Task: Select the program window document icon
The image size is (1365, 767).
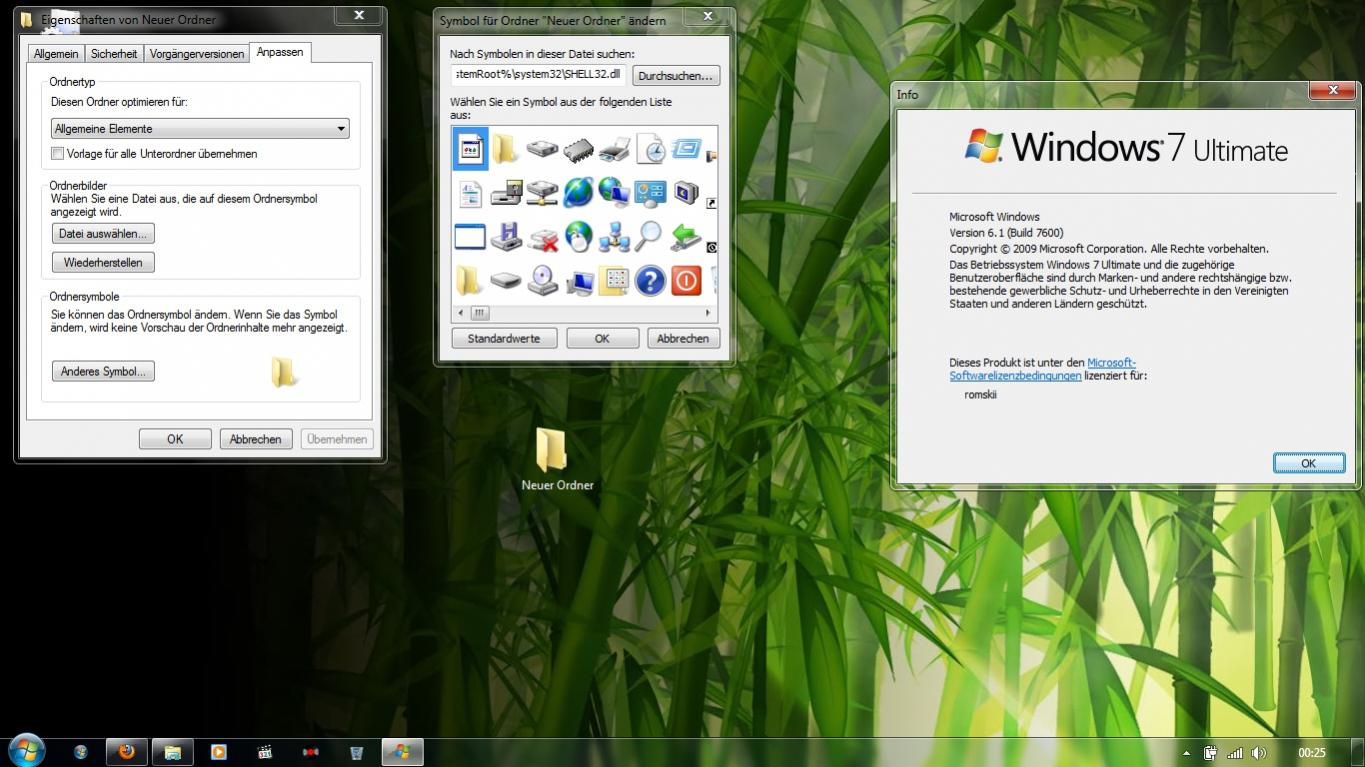Action: pos(470,150)
